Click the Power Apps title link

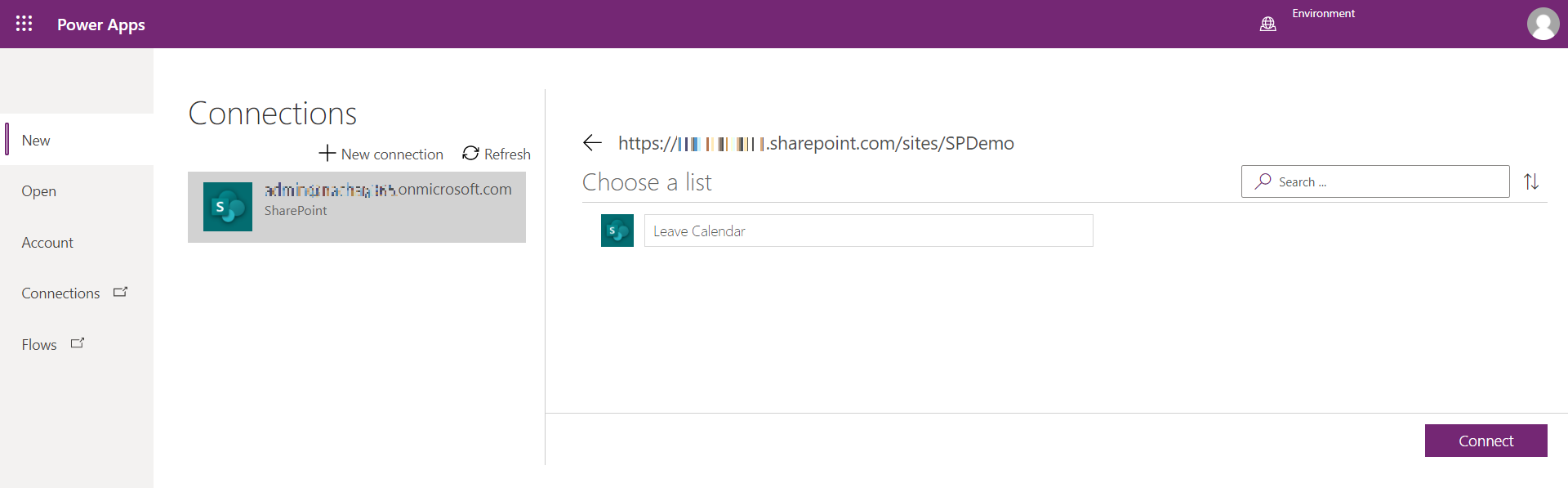[101, 25]
